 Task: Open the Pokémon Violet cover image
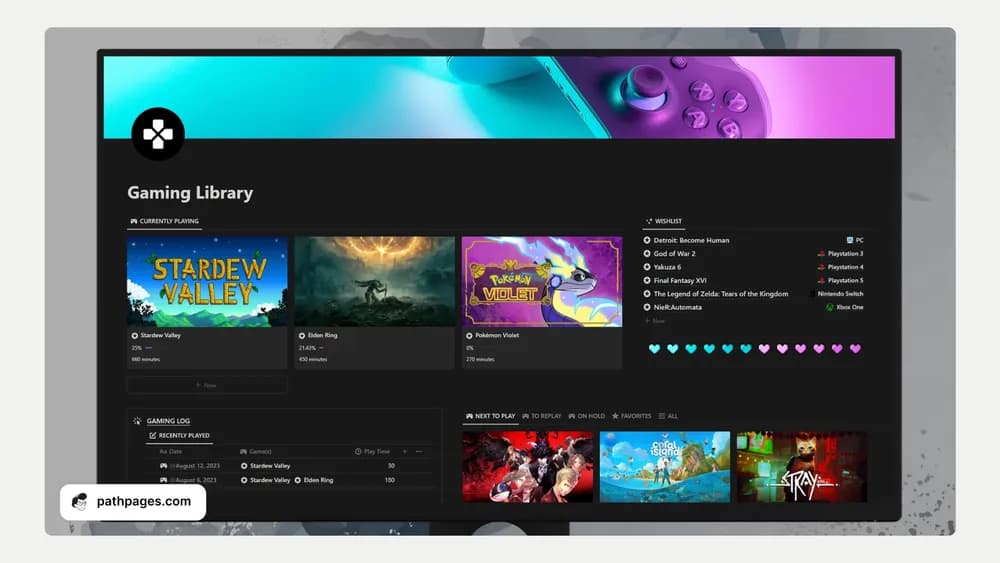click(x=542, y=281)
